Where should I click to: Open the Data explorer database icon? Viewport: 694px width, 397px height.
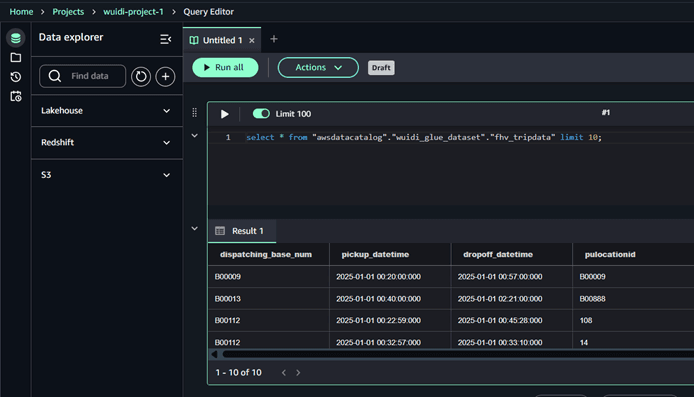coord(15,38)
